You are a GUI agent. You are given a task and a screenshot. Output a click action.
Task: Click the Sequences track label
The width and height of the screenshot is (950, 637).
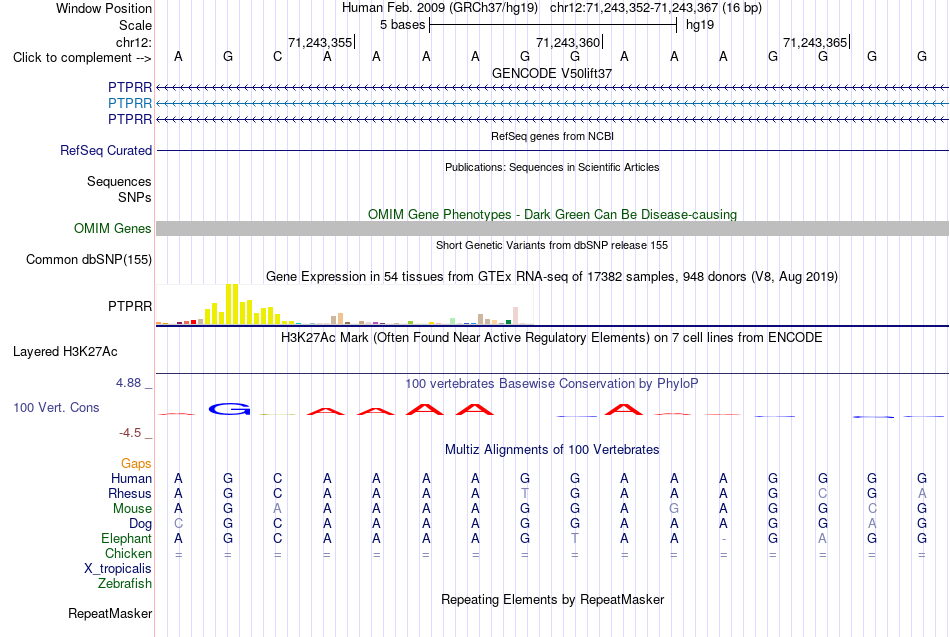[x=119, y=181]
